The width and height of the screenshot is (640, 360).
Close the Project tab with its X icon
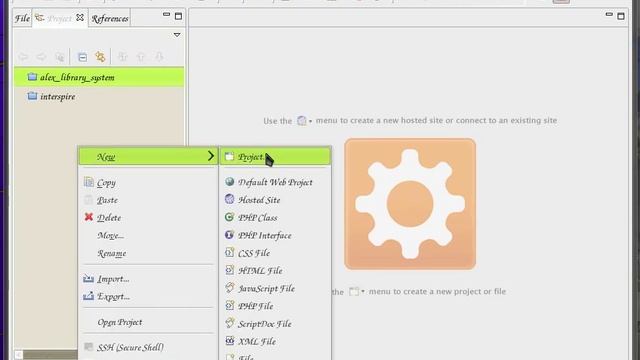point(80,18)
